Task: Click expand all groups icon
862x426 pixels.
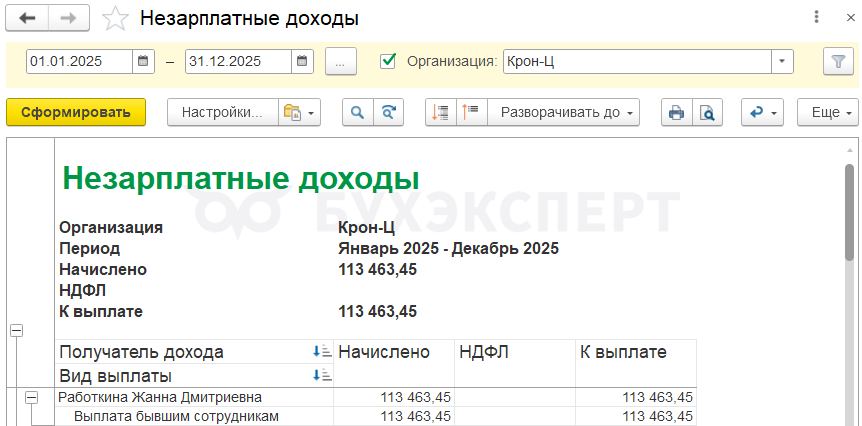Action: (x=471, y=112)
